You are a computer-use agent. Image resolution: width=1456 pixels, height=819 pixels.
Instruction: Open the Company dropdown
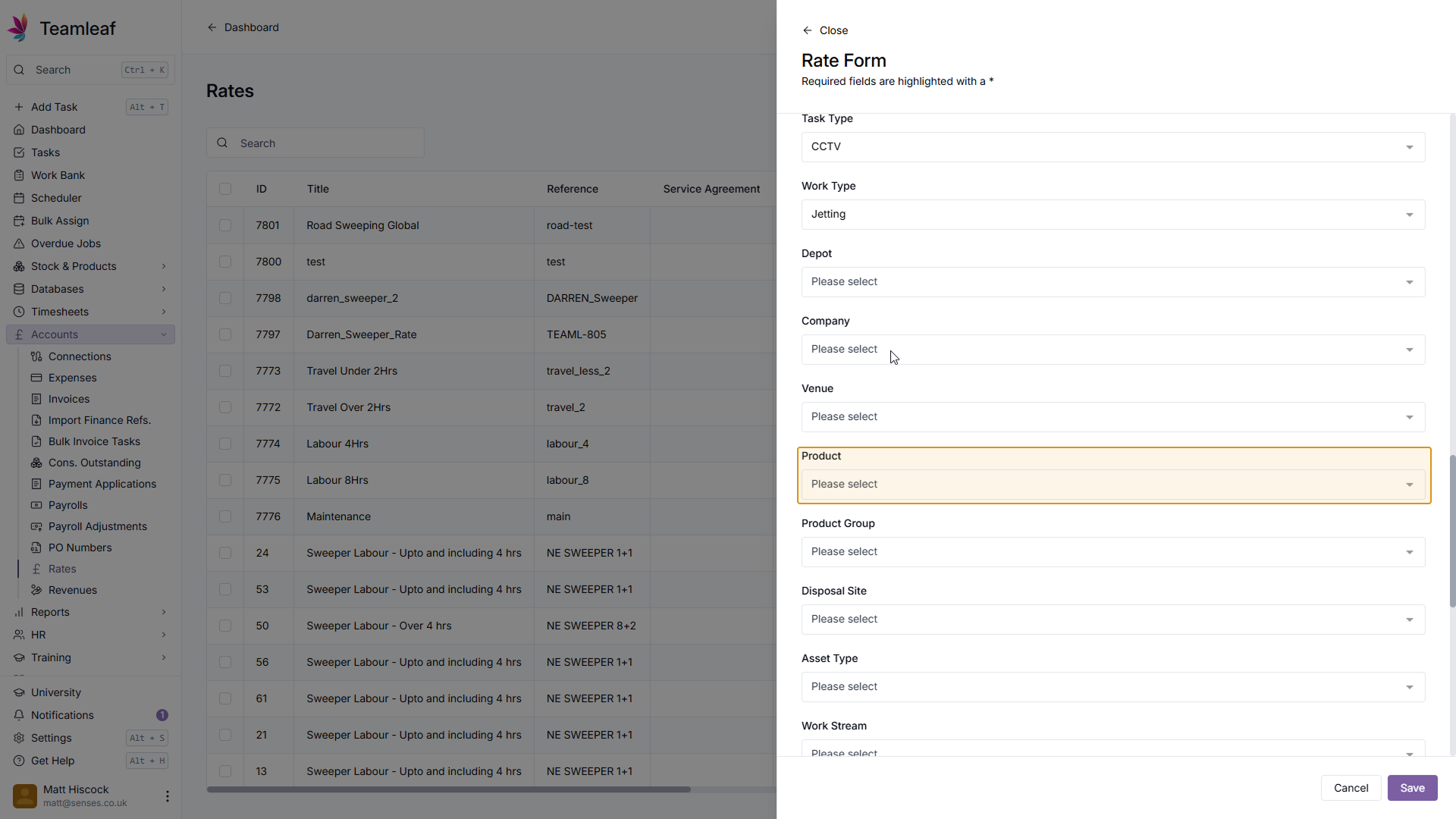(x=1112, y=350)
